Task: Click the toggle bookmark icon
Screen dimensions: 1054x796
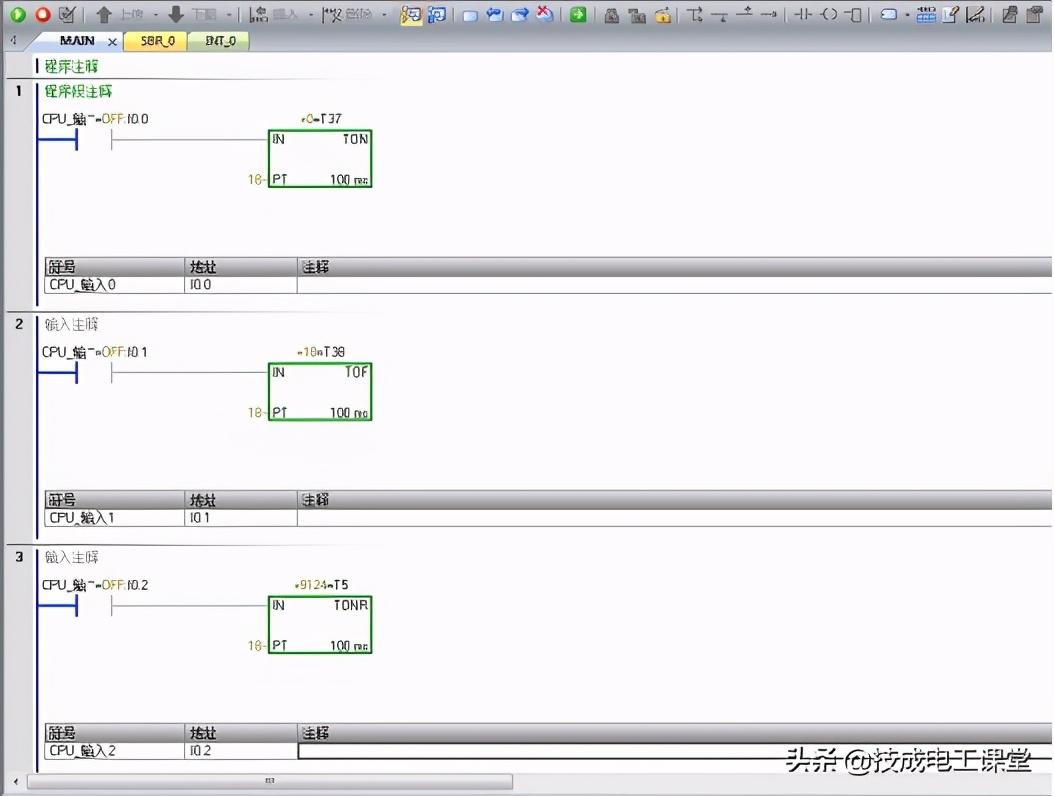Action: (470, 15)
